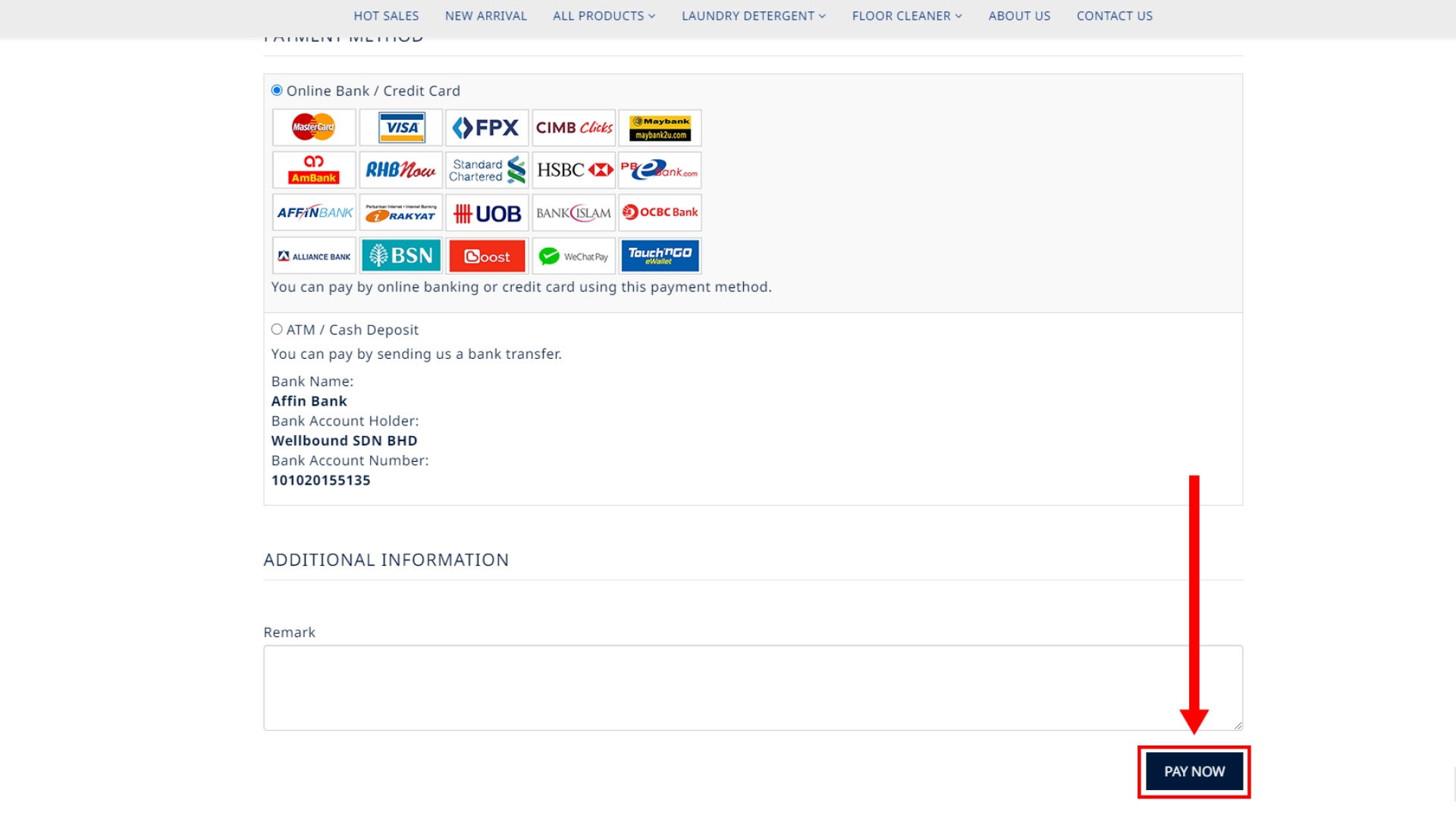Click the UOB bank logo
1456x819 pixels.
pyautogui.click(x=487, y=213)
